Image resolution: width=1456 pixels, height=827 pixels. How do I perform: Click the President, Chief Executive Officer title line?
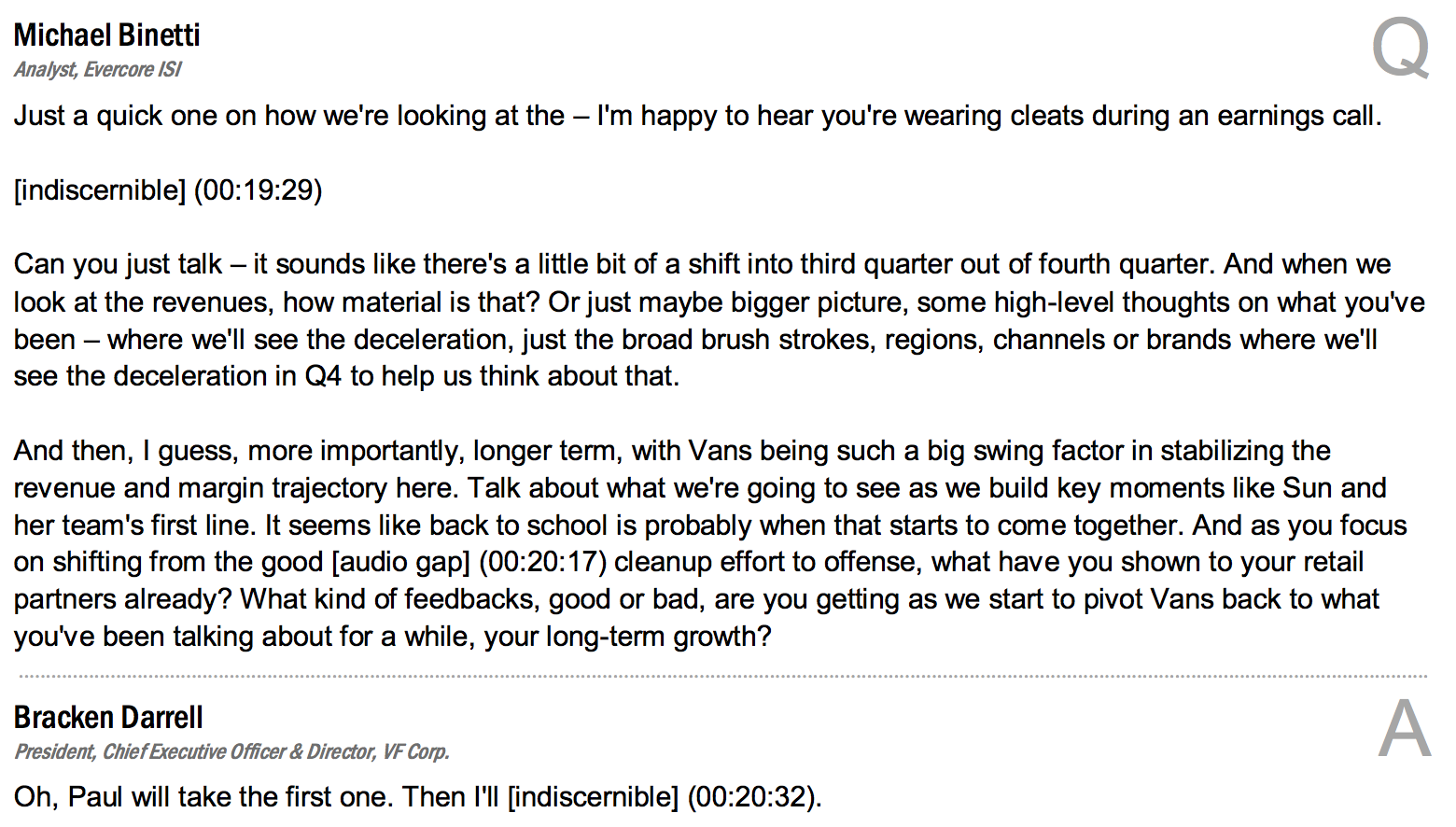tap(232, 752)
